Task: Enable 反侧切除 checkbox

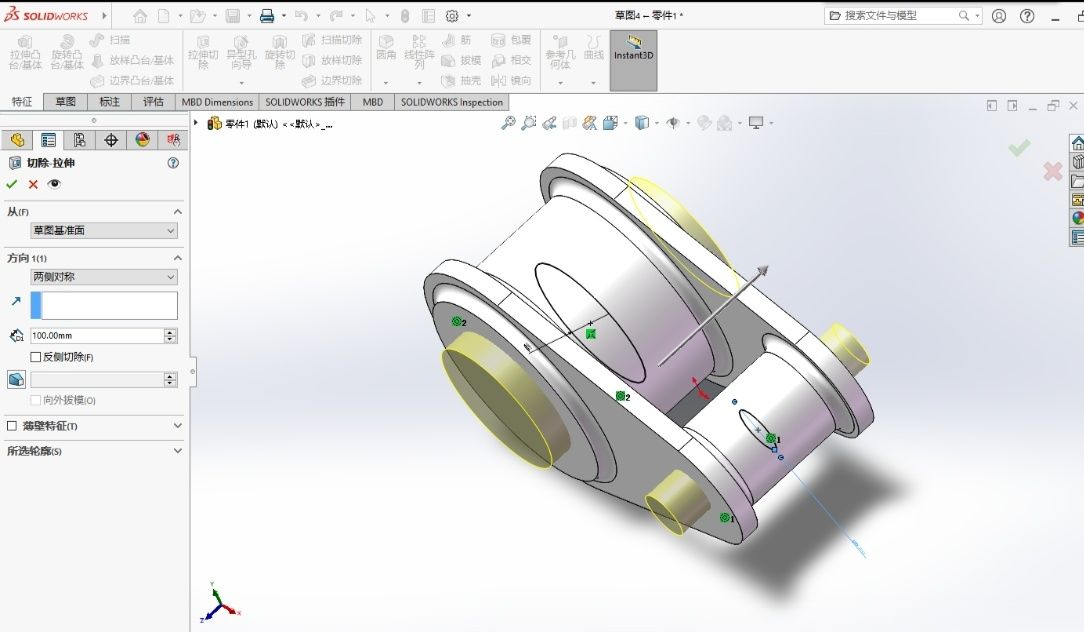Action: tap(36, 357)
